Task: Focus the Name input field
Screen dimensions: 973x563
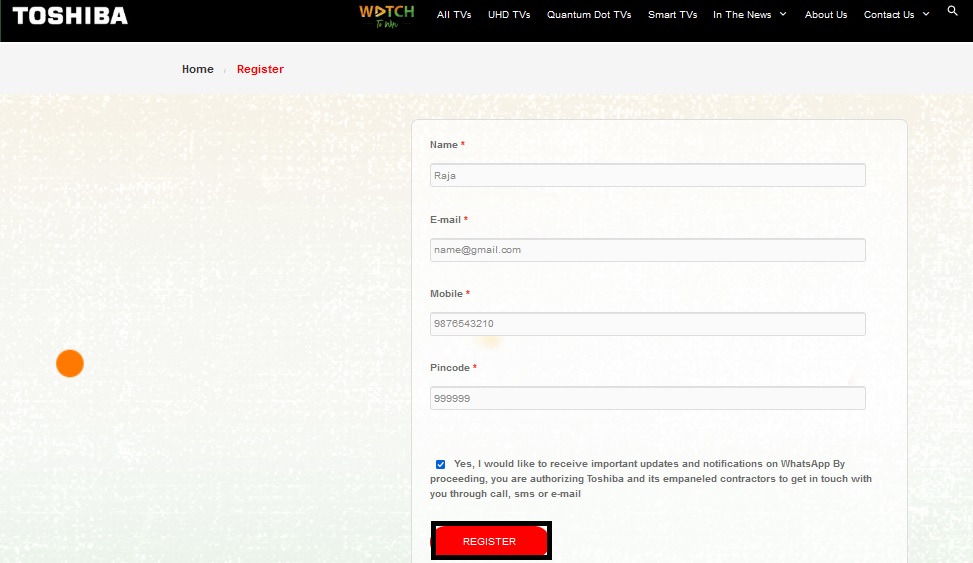Action: tap(647, 175)
